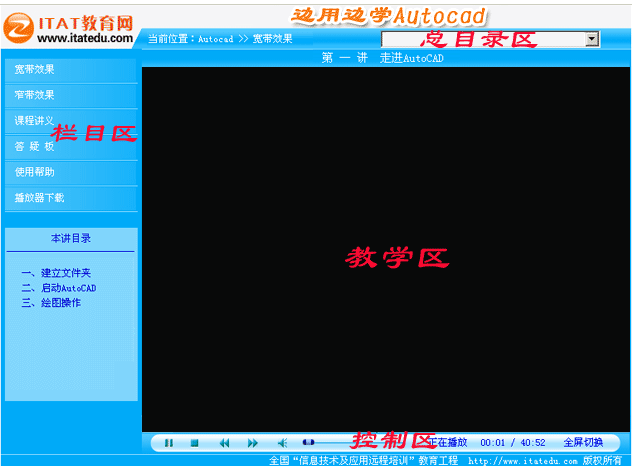Open the master catalog dropdown arrow

point(592,39)
